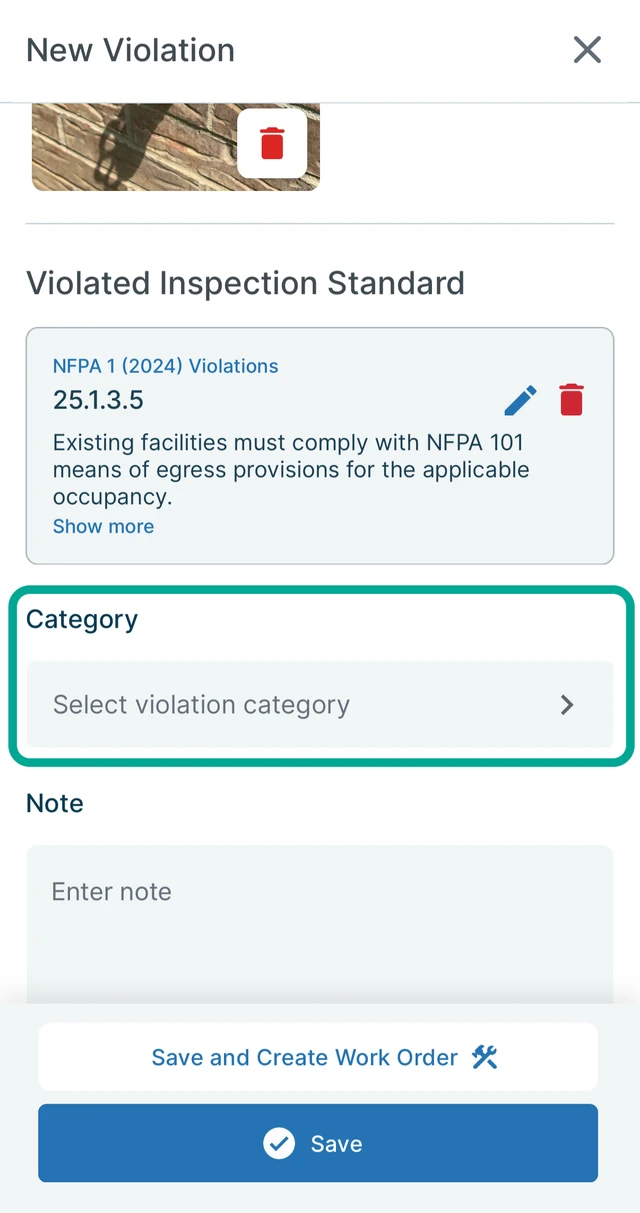The image size is (640, 1213).
Task: Click the Violated Inspection Standard heading
Action: pos(245,283)
